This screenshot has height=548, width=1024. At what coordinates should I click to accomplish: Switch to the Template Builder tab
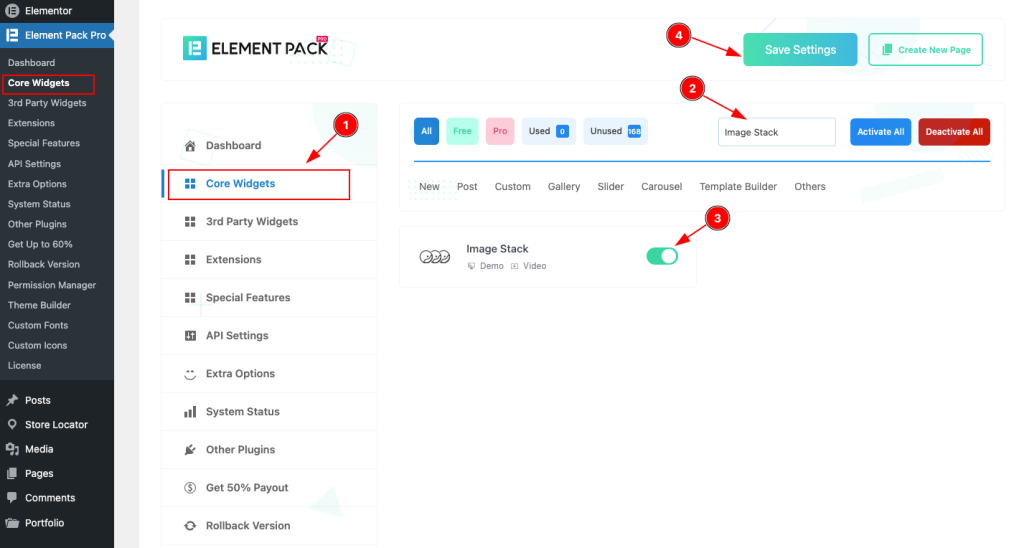738,187
